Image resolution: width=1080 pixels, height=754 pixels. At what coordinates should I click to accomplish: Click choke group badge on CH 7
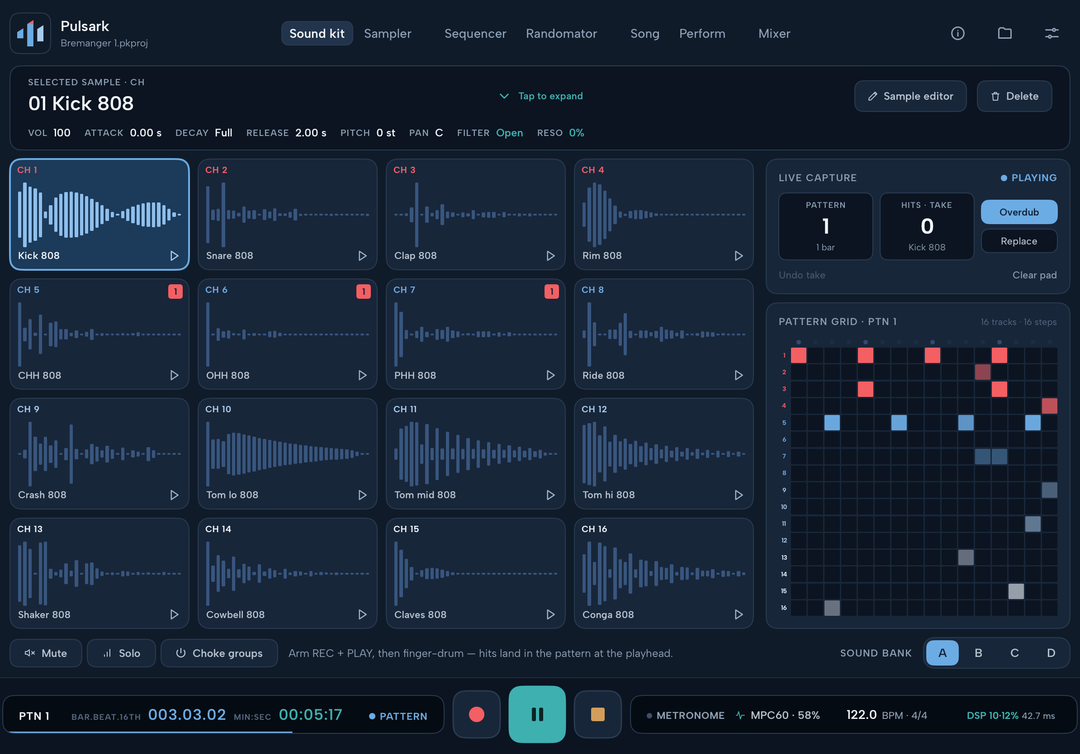[x=552, y=291]
